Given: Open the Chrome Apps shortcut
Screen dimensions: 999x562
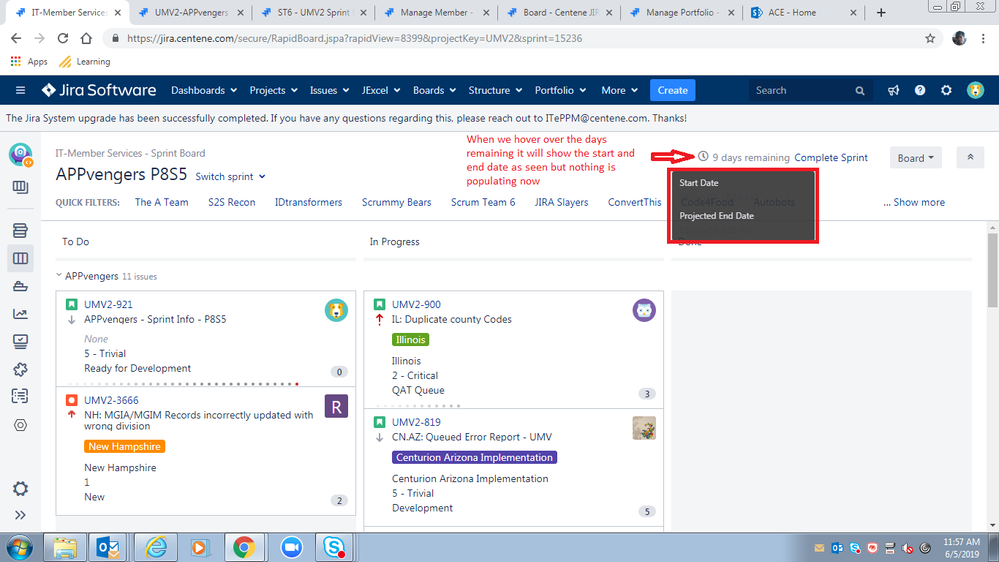Looking at the screenshot, I should 29,62.
